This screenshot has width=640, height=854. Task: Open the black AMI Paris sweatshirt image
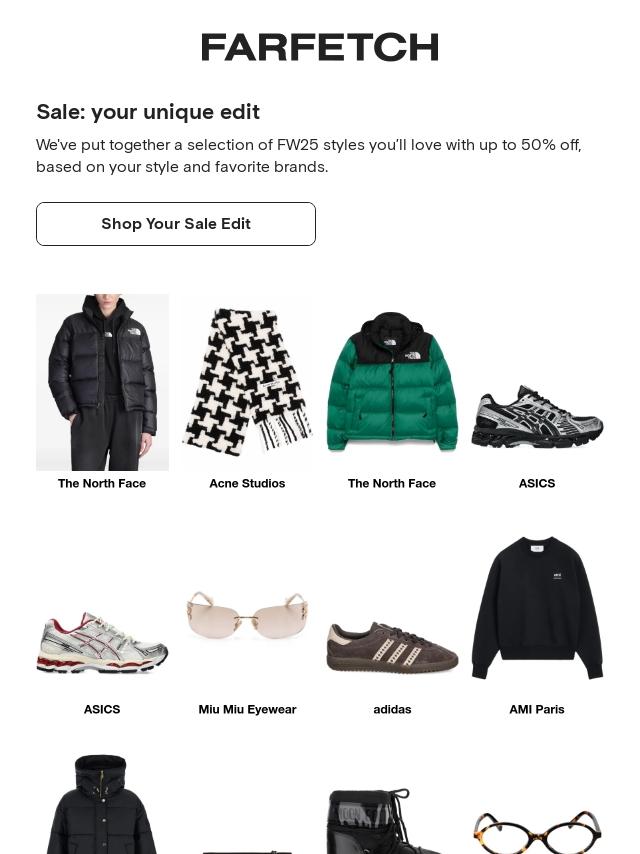pos(537,608)
